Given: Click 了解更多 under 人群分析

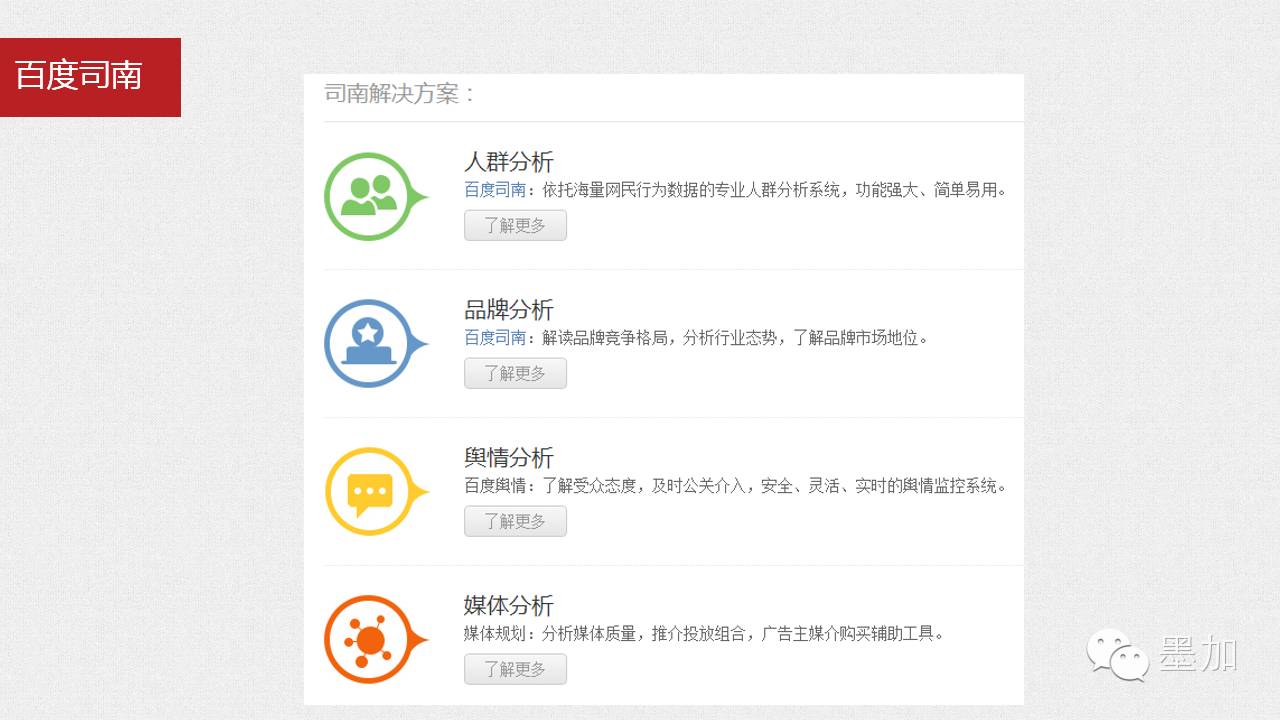Looking at the screenshot, I should coord(515,225).
